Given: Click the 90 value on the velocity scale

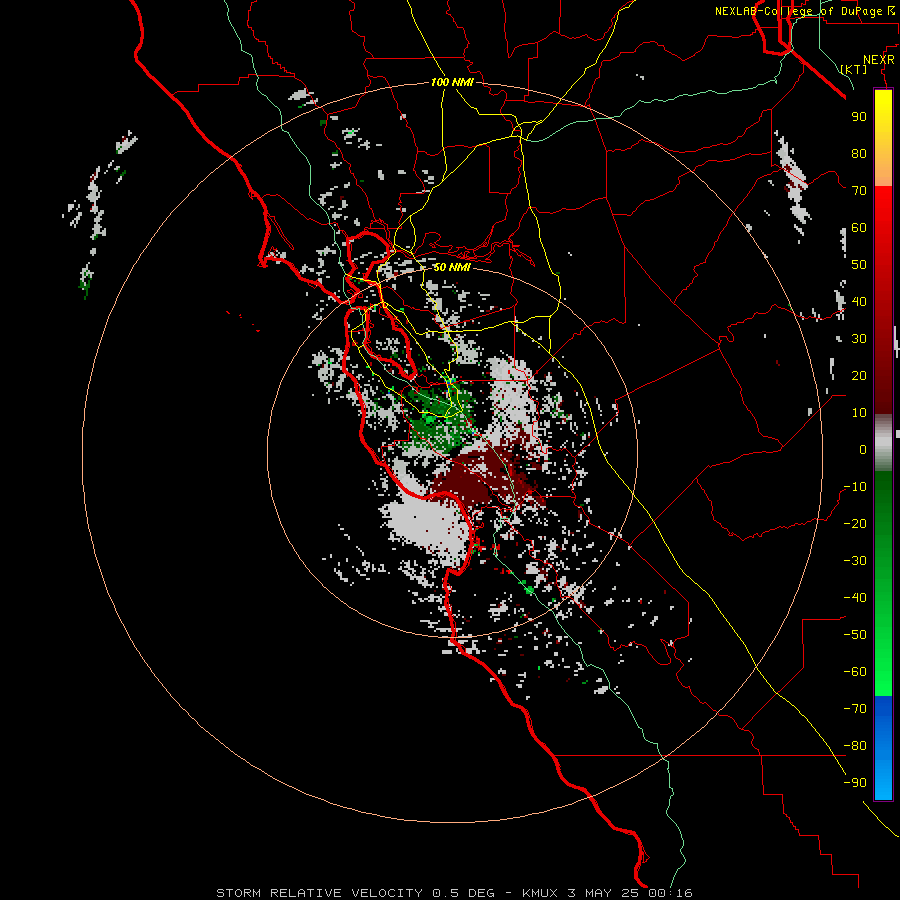Looking at the screenshot, I should [x=859, y=117].
